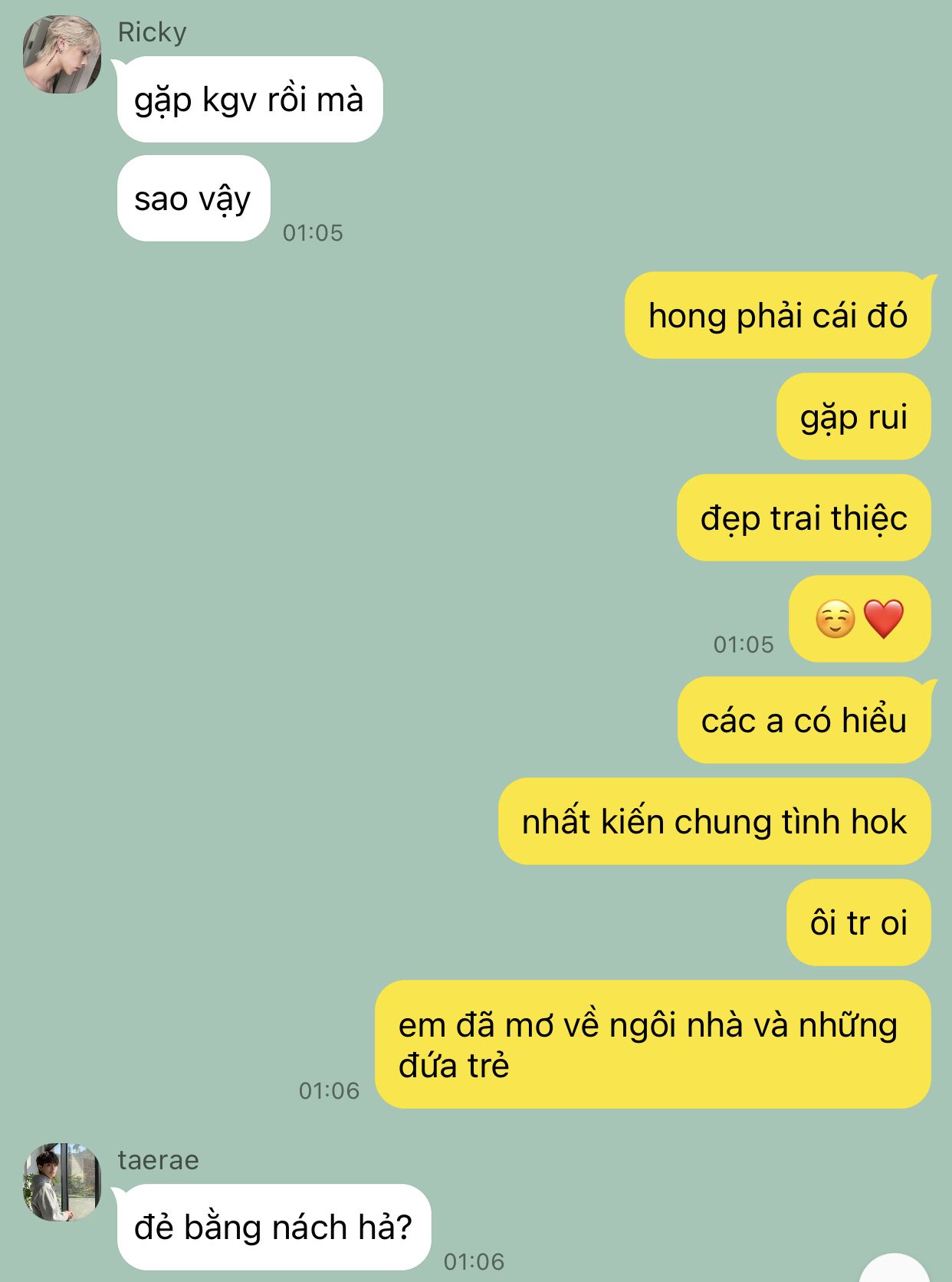Select the 'sao vậy' message bubble
The image size is (952, 1282).
click(193, 199)
